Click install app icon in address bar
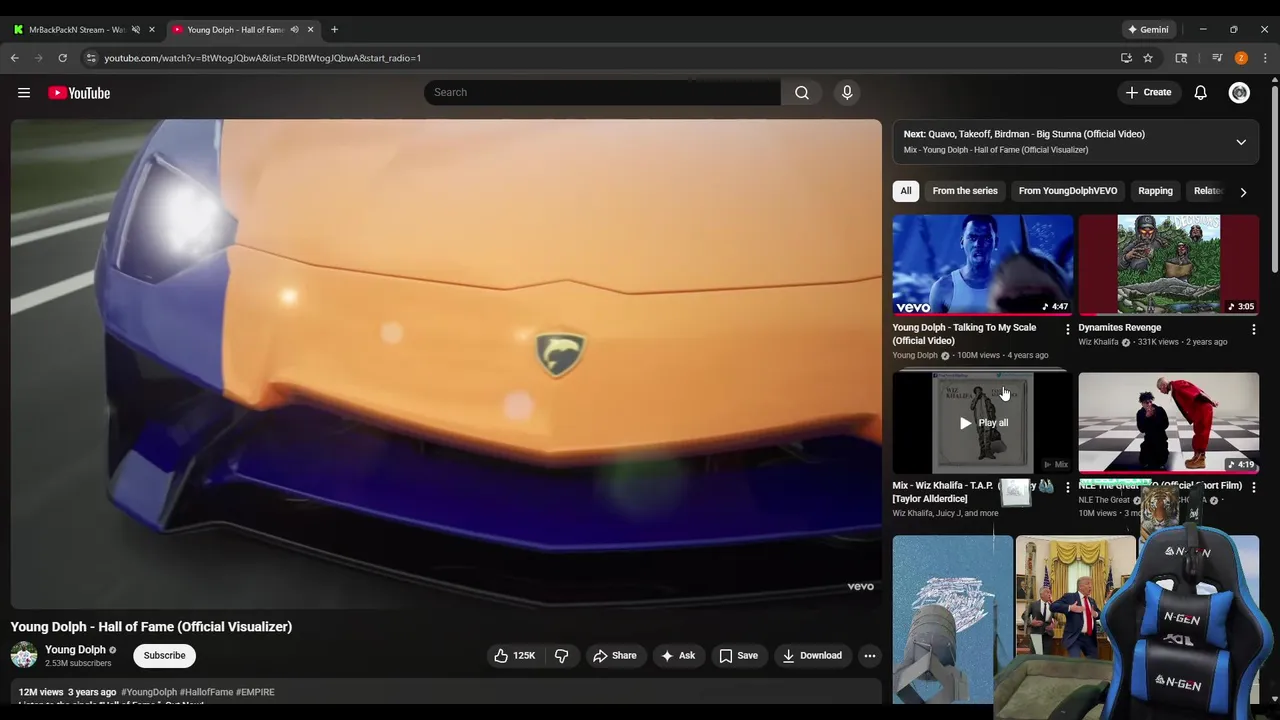Screen dimensions: 1280x720 [x=1126, y=58]
